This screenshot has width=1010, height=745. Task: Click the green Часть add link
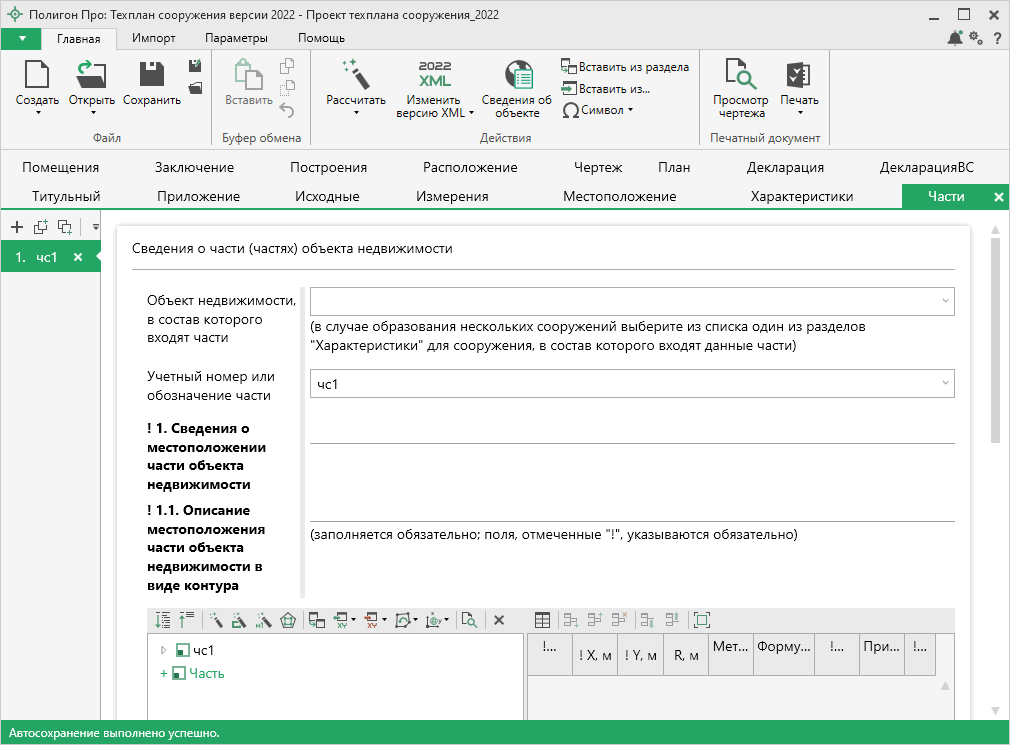click(x=206, y=673)
